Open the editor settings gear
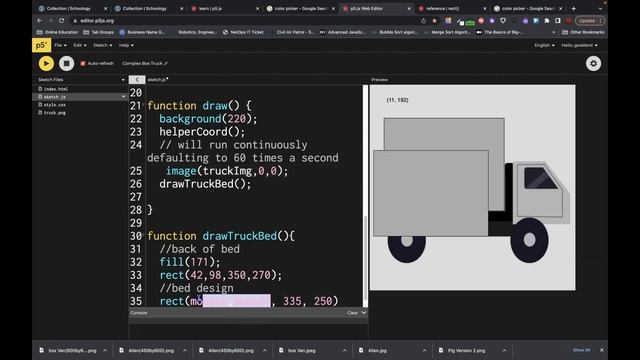Viewport: 640px width, 360px height. (593, 64)
